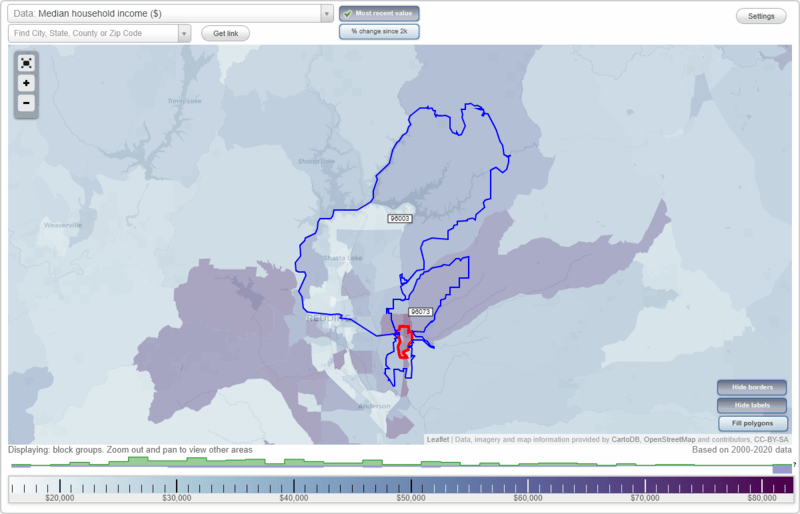
Task: Click the Anderson label on map
Action: click(x=374, y=406)
